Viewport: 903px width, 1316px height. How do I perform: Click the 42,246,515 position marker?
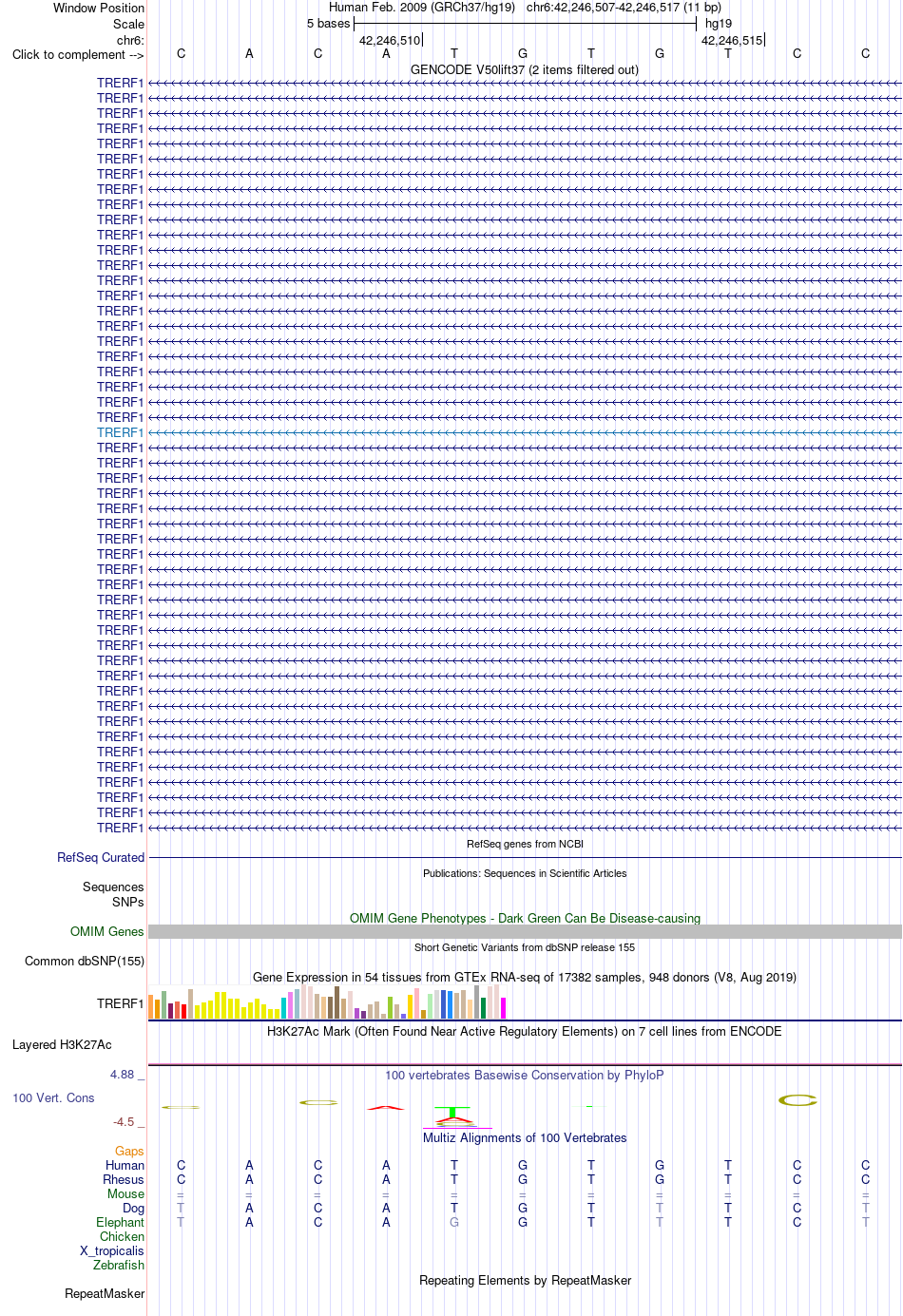pyautogui.click(x=732, y=40)
